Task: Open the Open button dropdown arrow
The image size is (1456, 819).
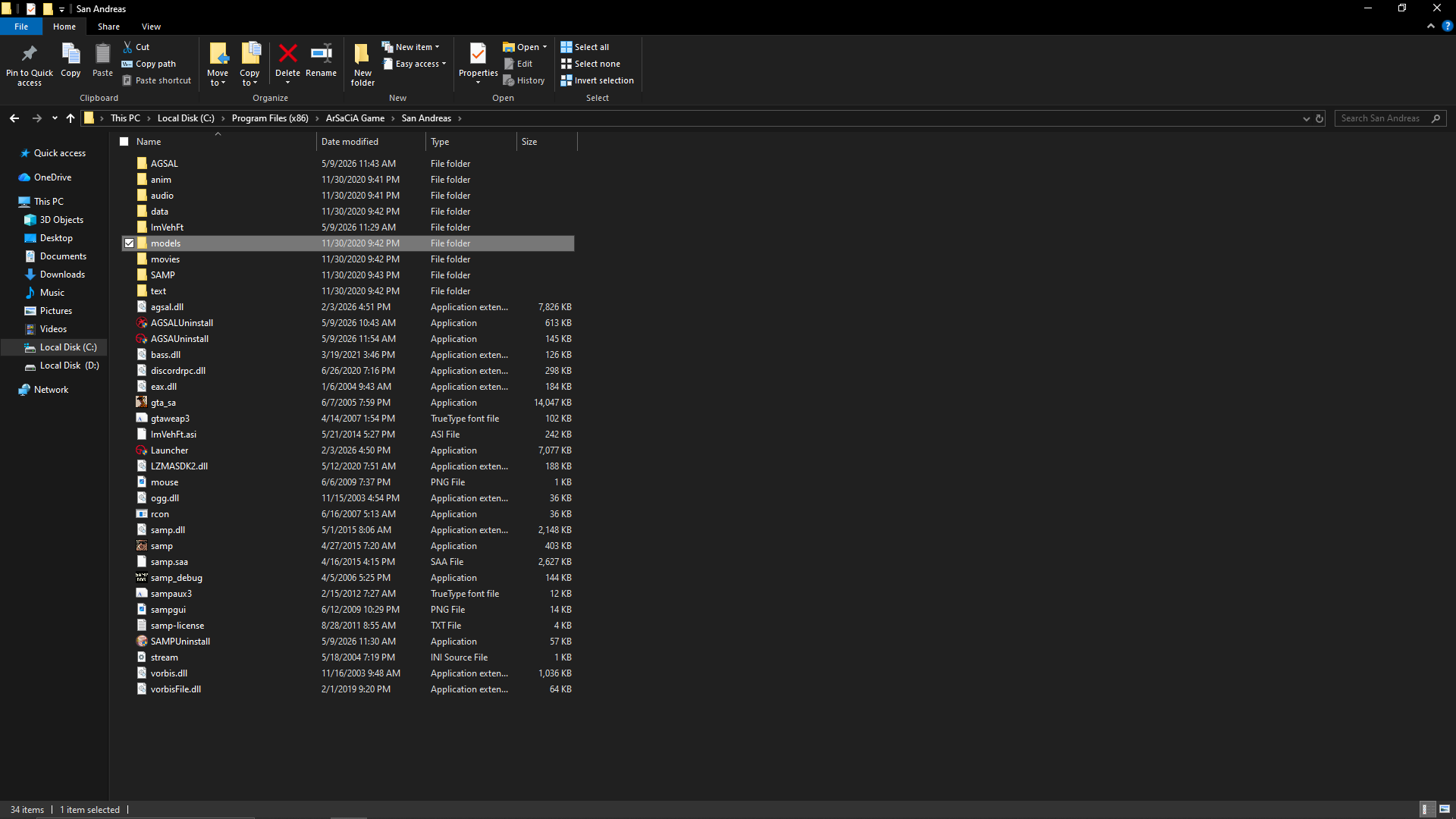Action: click(x=544, y=47)
